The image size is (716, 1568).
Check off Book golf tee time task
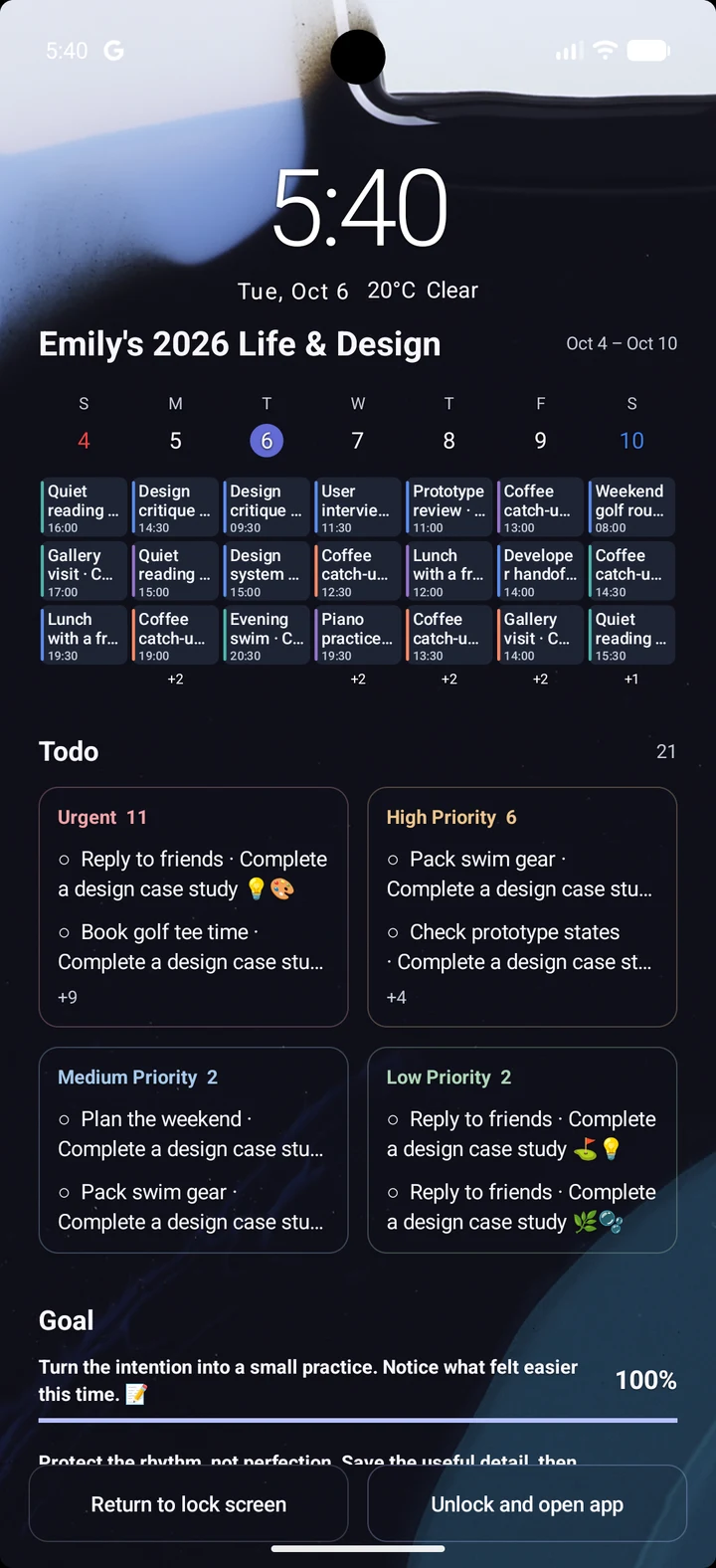(x=64, y=933)
